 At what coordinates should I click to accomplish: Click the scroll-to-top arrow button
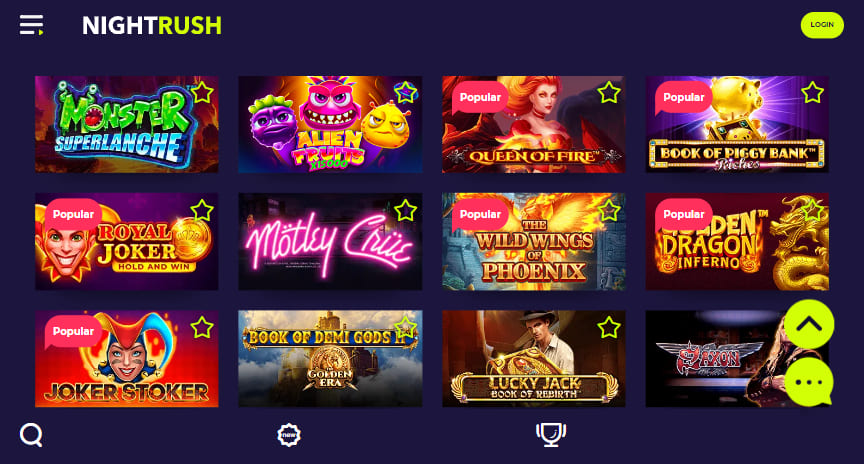(x=809, y=324)
